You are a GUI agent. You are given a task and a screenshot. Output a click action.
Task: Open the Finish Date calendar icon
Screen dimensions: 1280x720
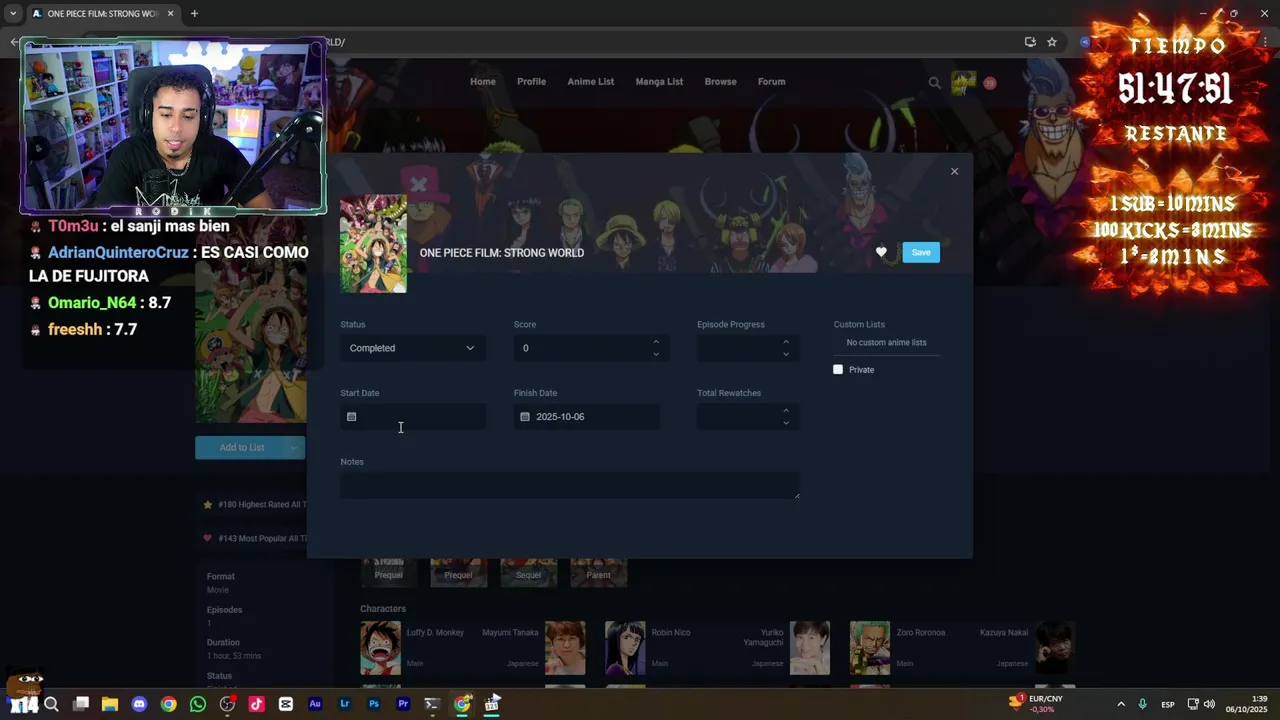coord(525,417)
